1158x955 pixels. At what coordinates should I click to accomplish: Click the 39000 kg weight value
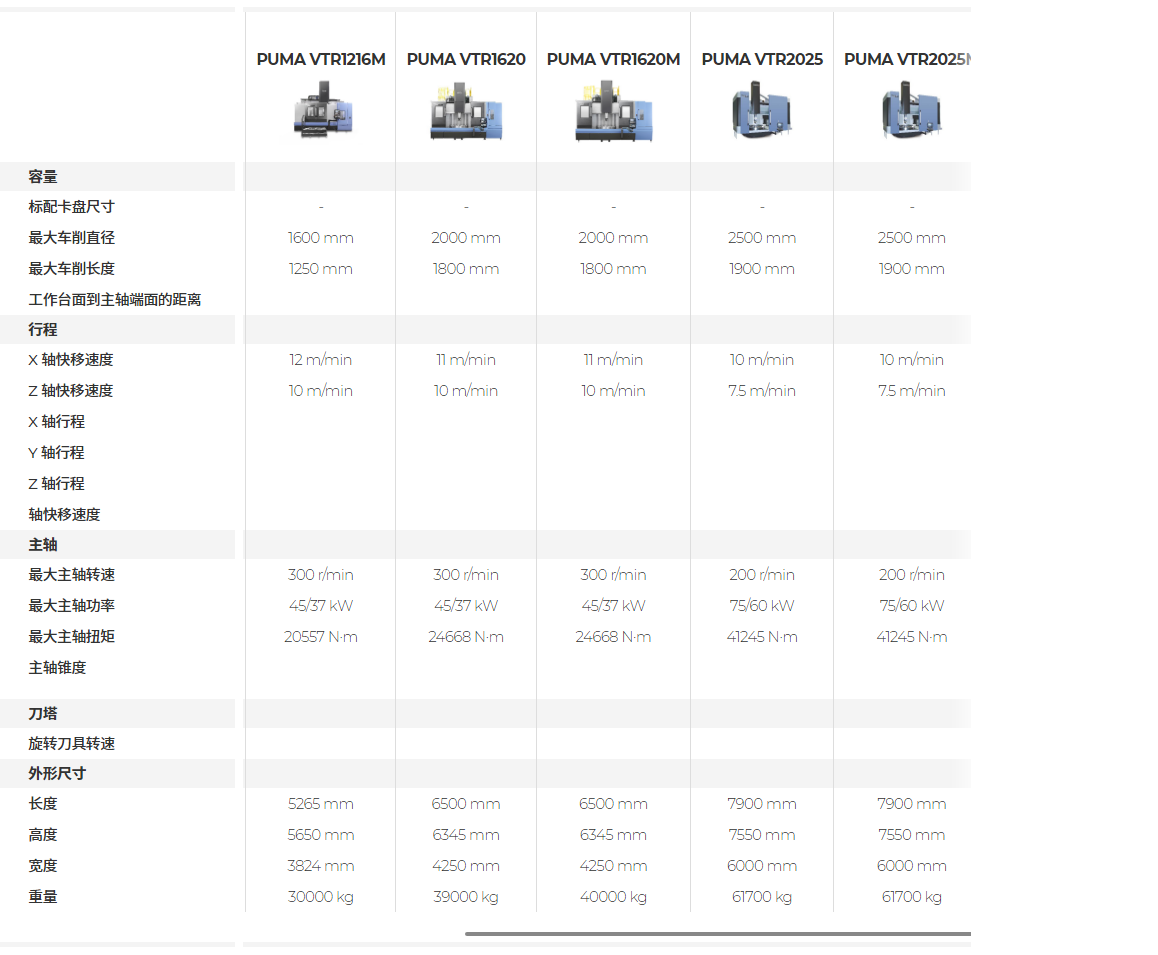tap(466, 897)
